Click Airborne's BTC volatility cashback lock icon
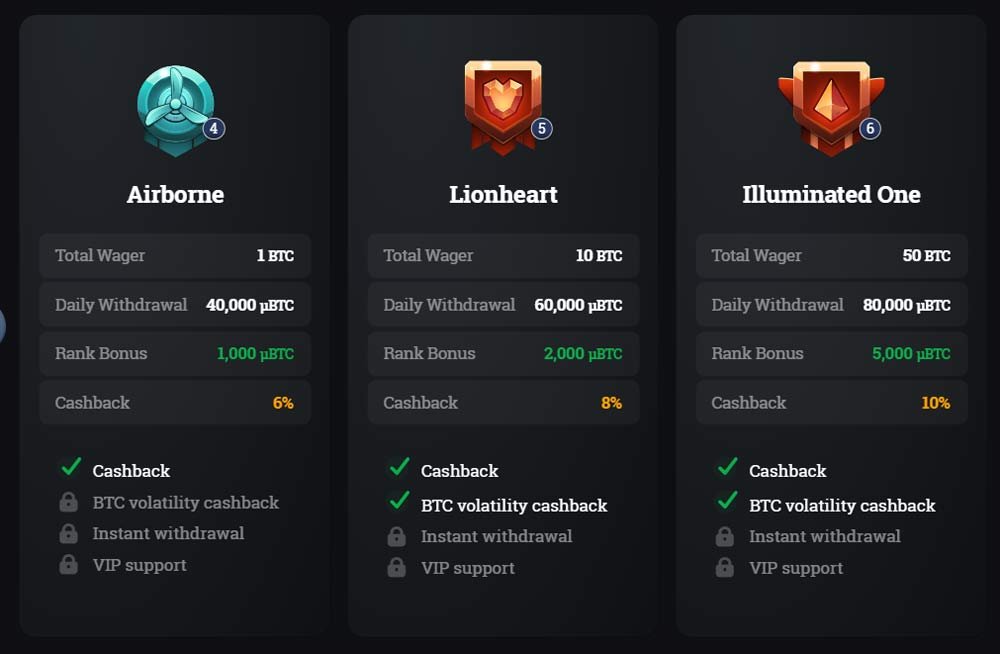This screenshot has height=654, width=1000. 68,502
